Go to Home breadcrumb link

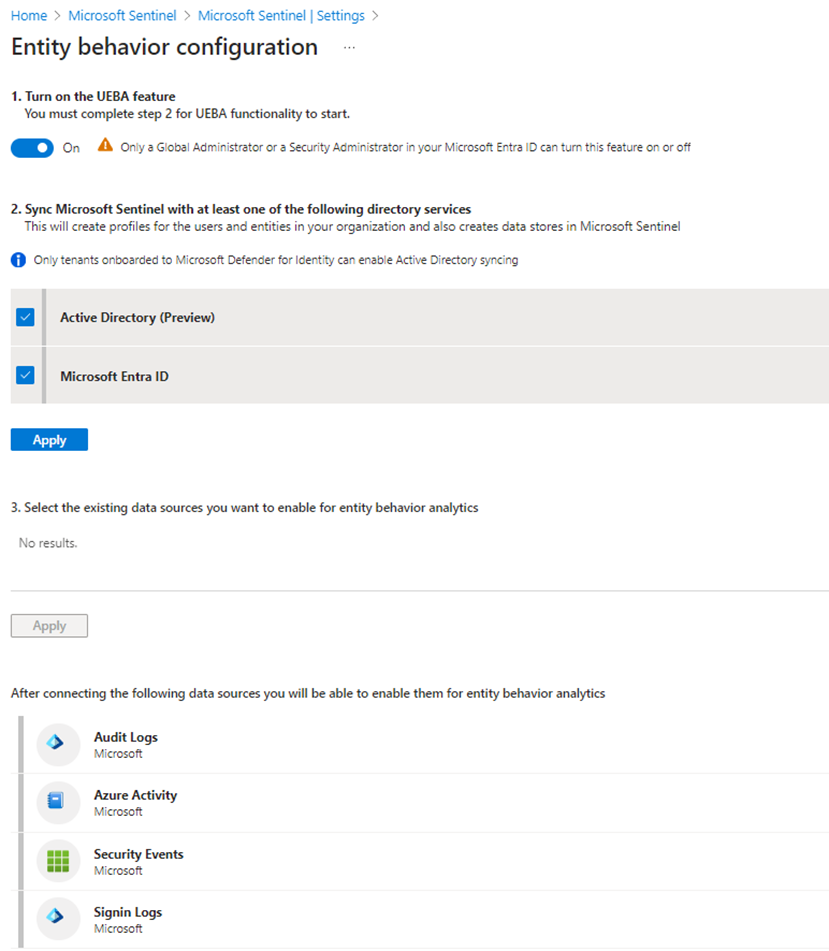pyautogui.click(x=29, y=16)
